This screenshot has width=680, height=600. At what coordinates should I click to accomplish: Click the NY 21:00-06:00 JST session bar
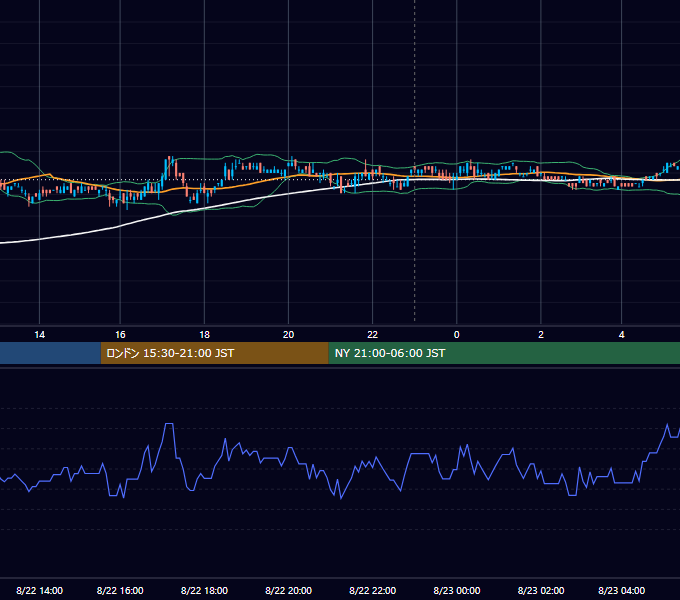point(504,353)
